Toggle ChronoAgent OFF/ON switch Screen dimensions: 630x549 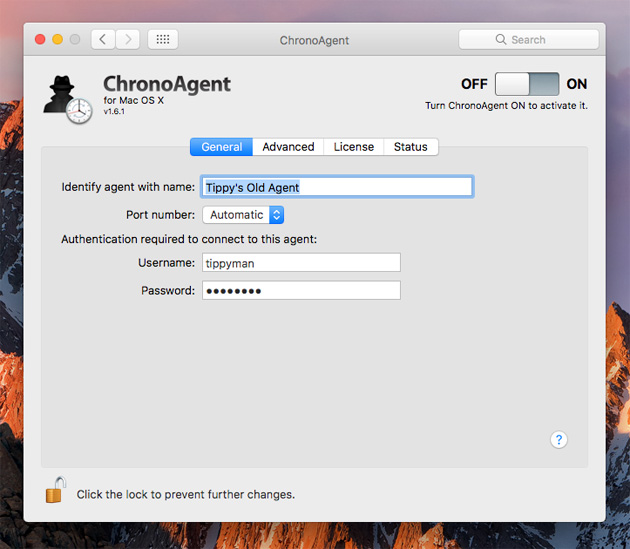pyautogui.click(x=527, y=84)
